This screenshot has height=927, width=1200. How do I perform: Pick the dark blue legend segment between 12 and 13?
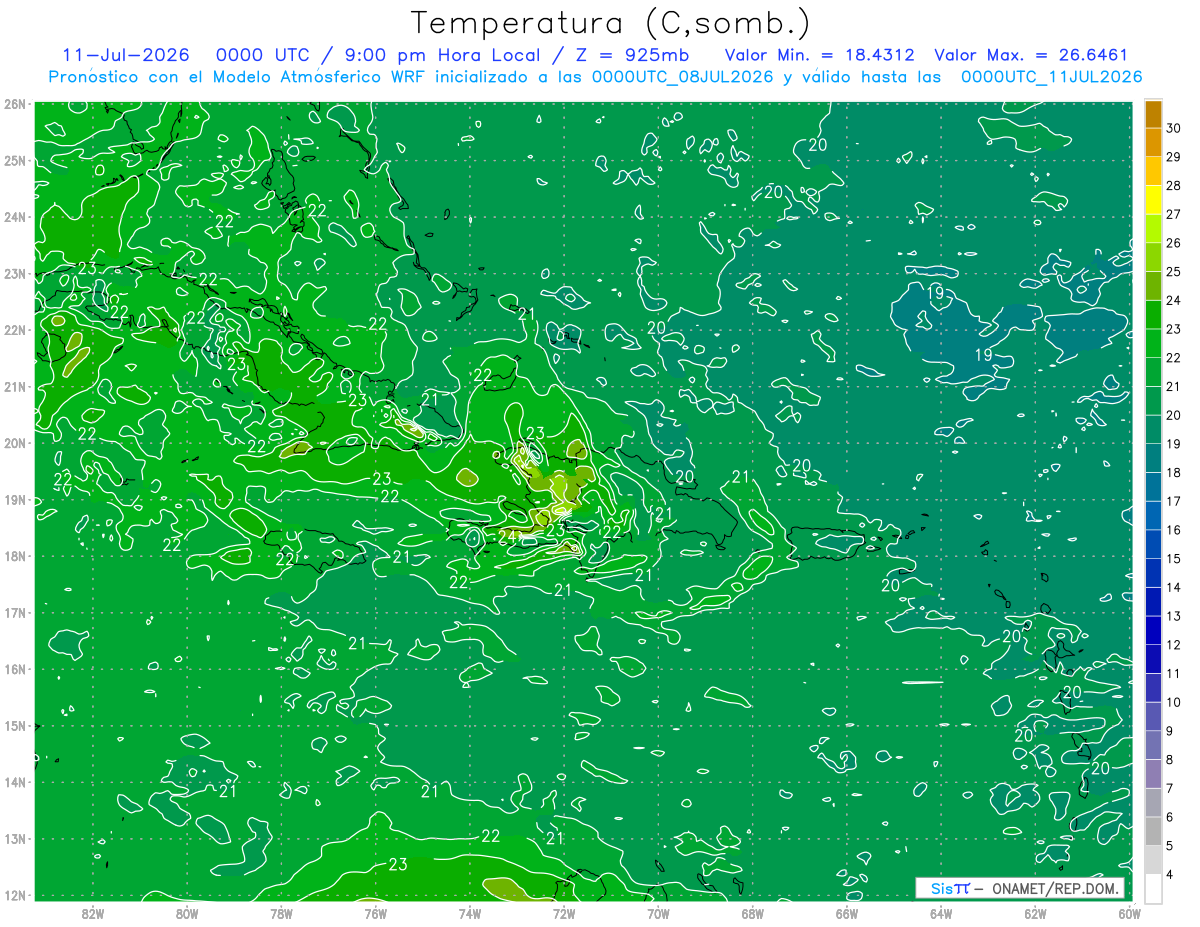coord(1153,630)
